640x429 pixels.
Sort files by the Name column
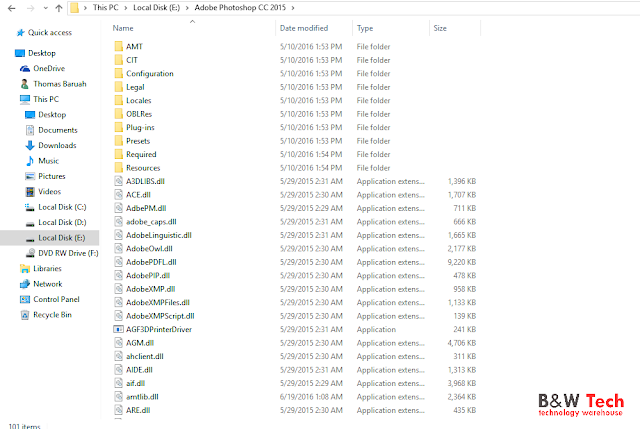[123, 28]
